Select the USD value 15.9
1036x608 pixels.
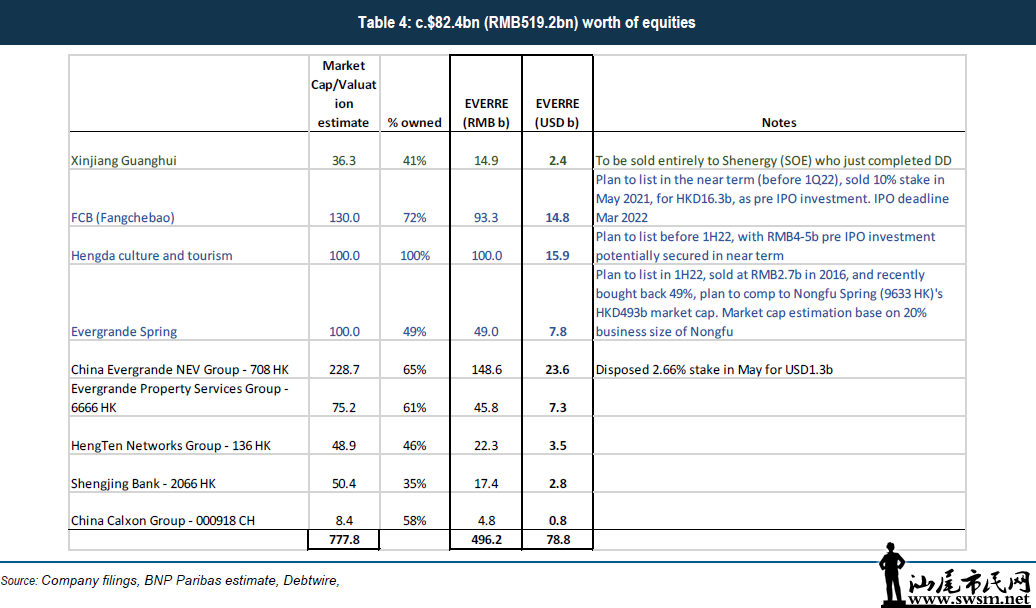pyautogui.click(x=558, y=256)
